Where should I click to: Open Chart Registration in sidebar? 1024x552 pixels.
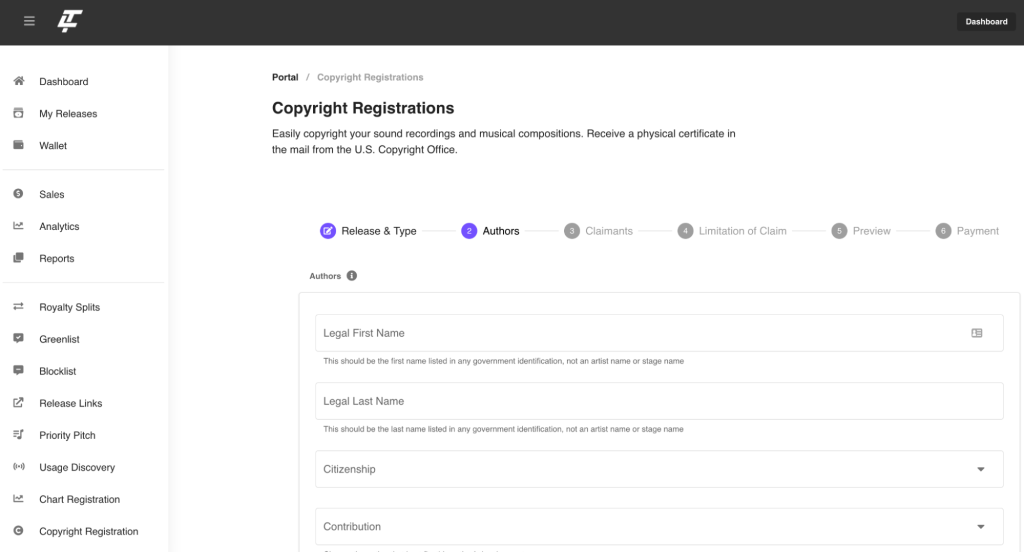click(80, 499)
